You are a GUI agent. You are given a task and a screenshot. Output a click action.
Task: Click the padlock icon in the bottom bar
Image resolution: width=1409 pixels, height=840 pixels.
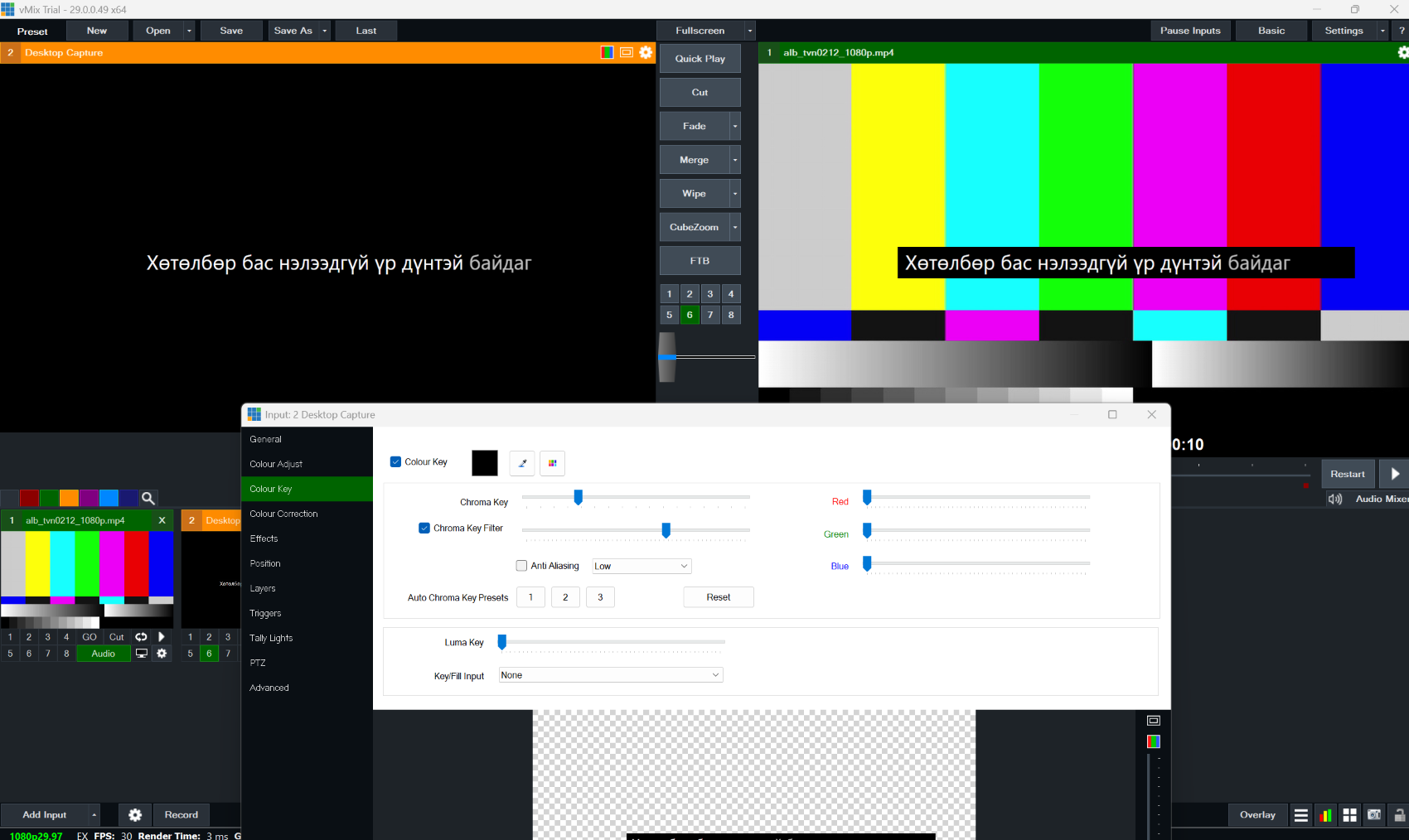(x=1399, y=815)
